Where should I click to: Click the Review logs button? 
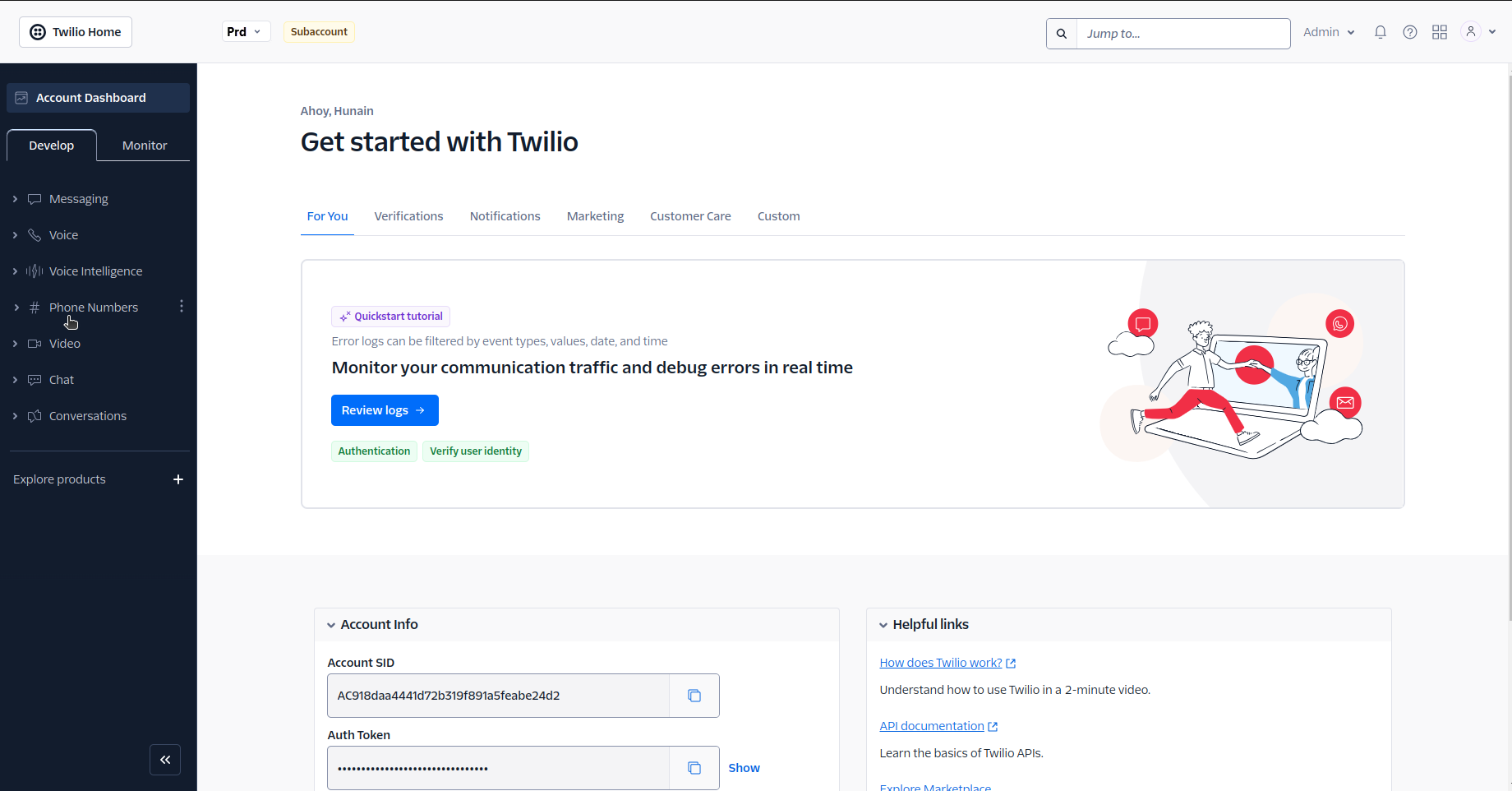385,410
